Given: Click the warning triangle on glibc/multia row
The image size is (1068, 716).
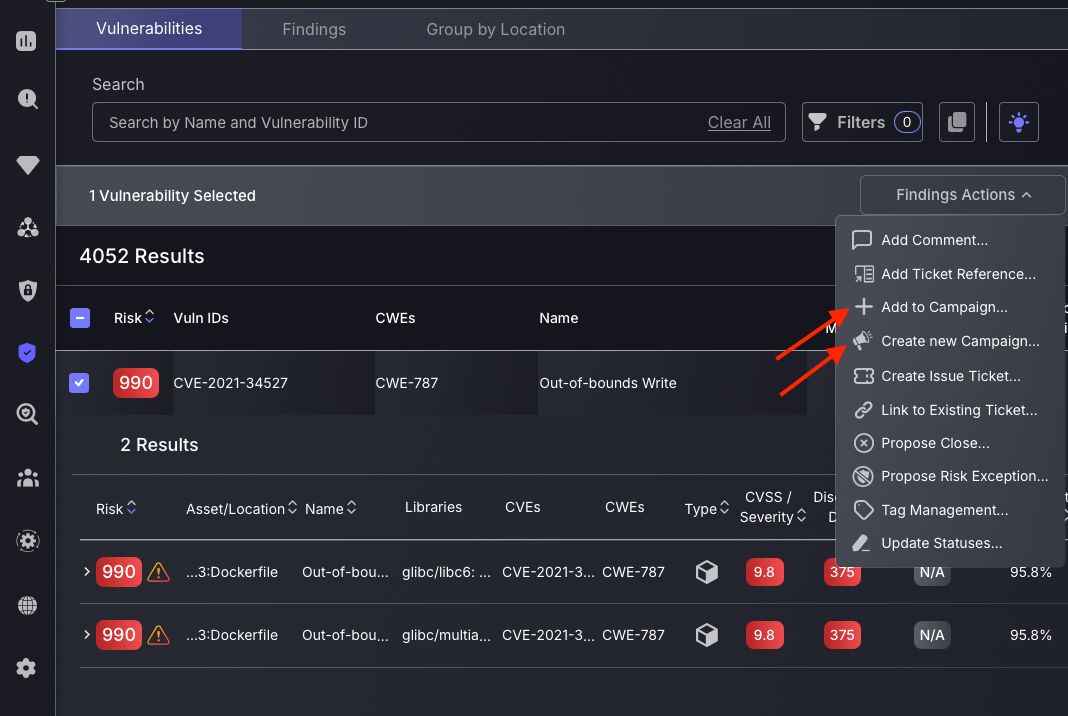Looking at the screenshot, I should (158, 635).
